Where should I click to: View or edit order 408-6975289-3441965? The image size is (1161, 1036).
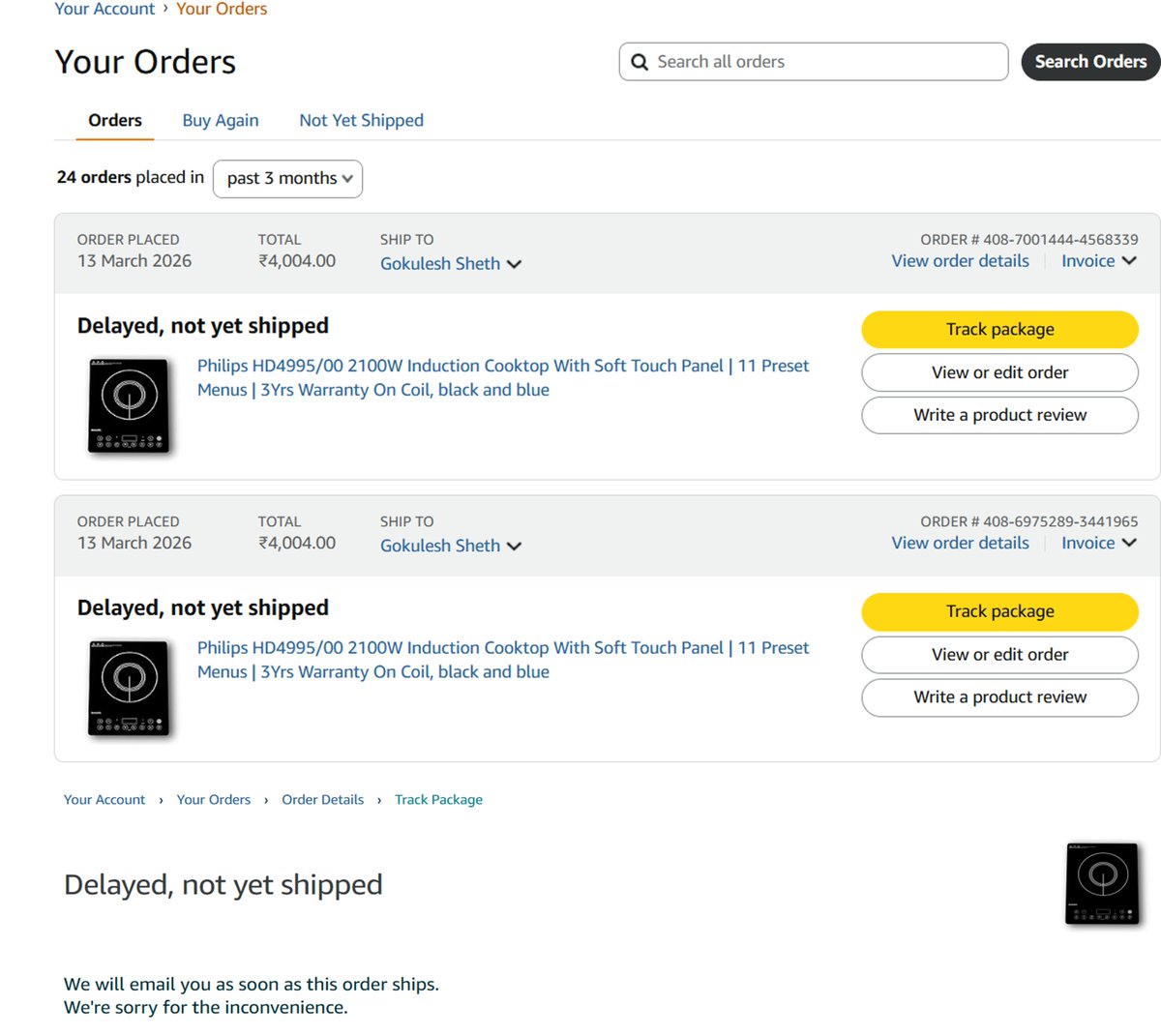click(x=1000, y=655)
